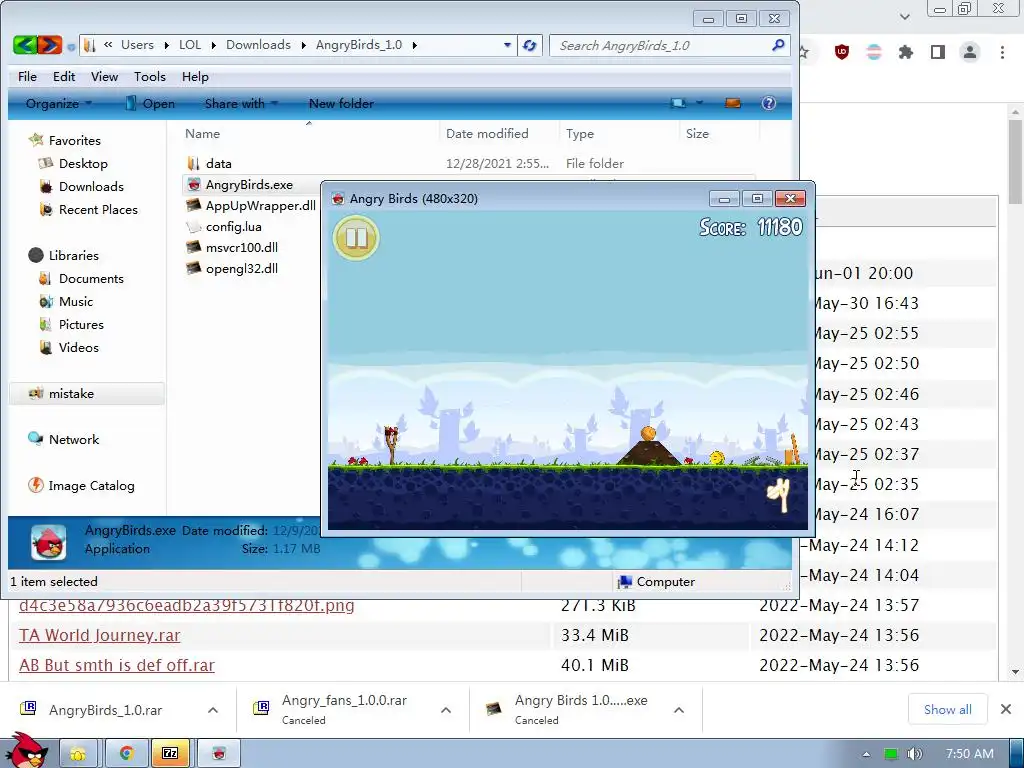1024x768 pixels.
Task: Click the green tray status icon
Action: click(x=890, y=754)
